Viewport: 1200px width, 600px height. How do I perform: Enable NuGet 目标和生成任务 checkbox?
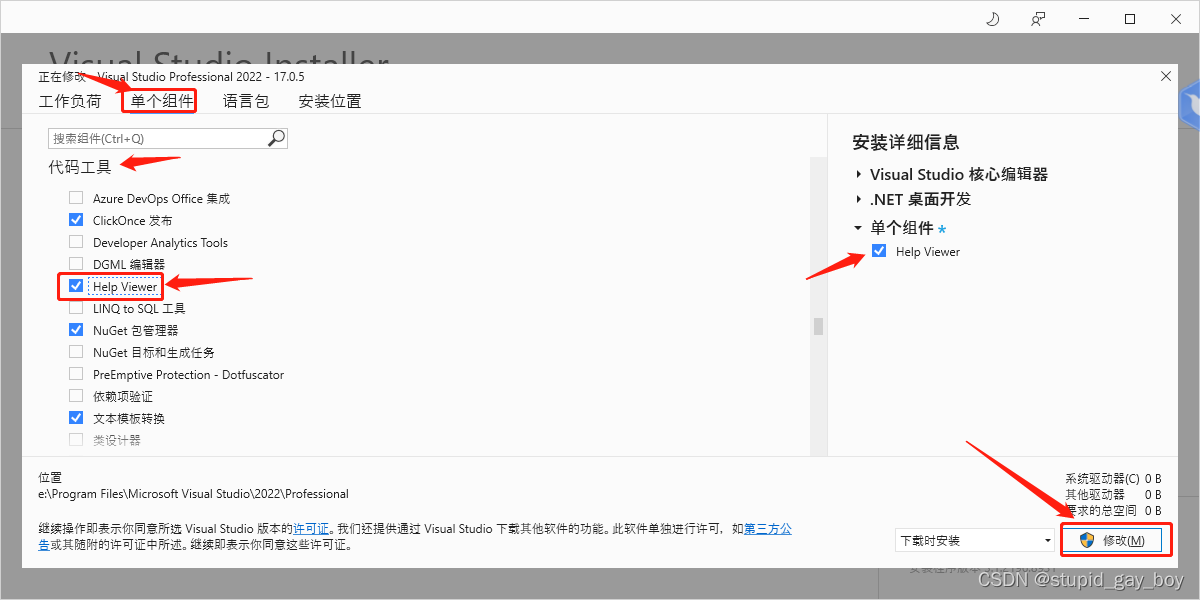pos(76,352)
